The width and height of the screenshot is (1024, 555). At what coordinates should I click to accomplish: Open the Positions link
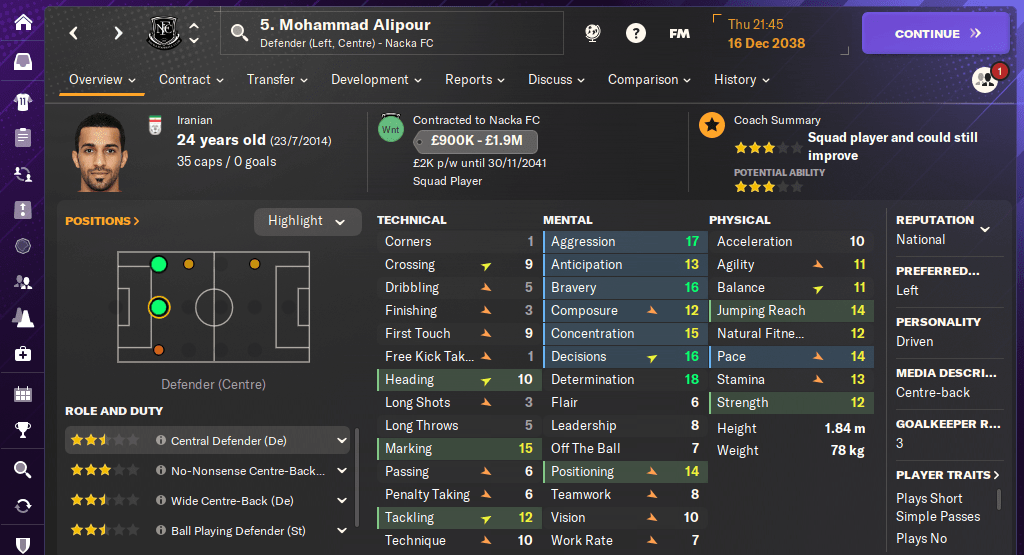[x=102, y=221]
